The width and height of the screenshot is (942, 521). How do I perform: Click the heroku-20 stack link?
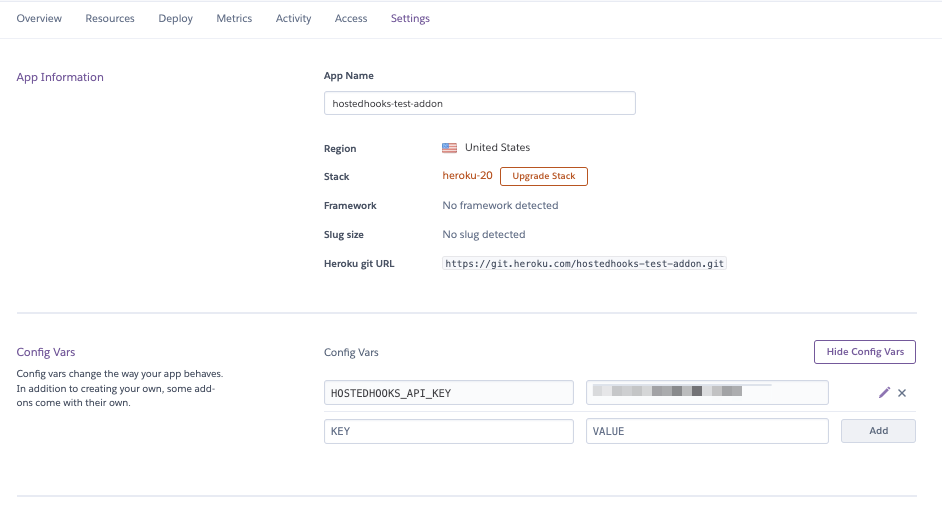click(x=467, y=175)
